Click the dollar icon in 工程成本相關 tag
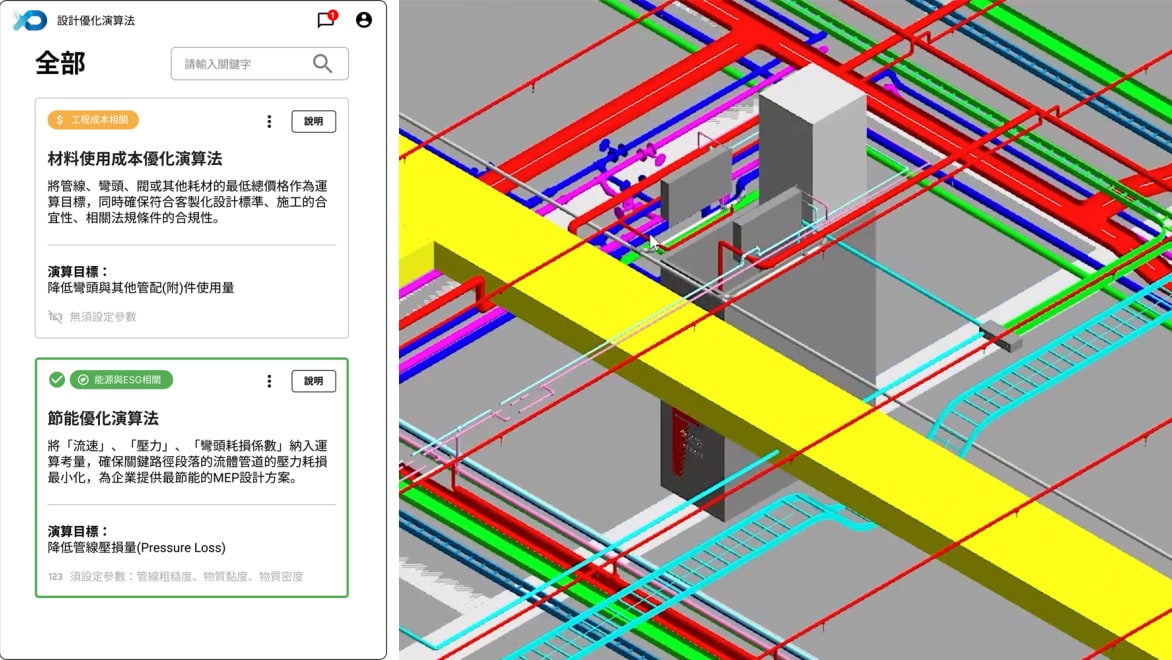Viewport: 1172px width, 660px height. click(x=60, y=121)
